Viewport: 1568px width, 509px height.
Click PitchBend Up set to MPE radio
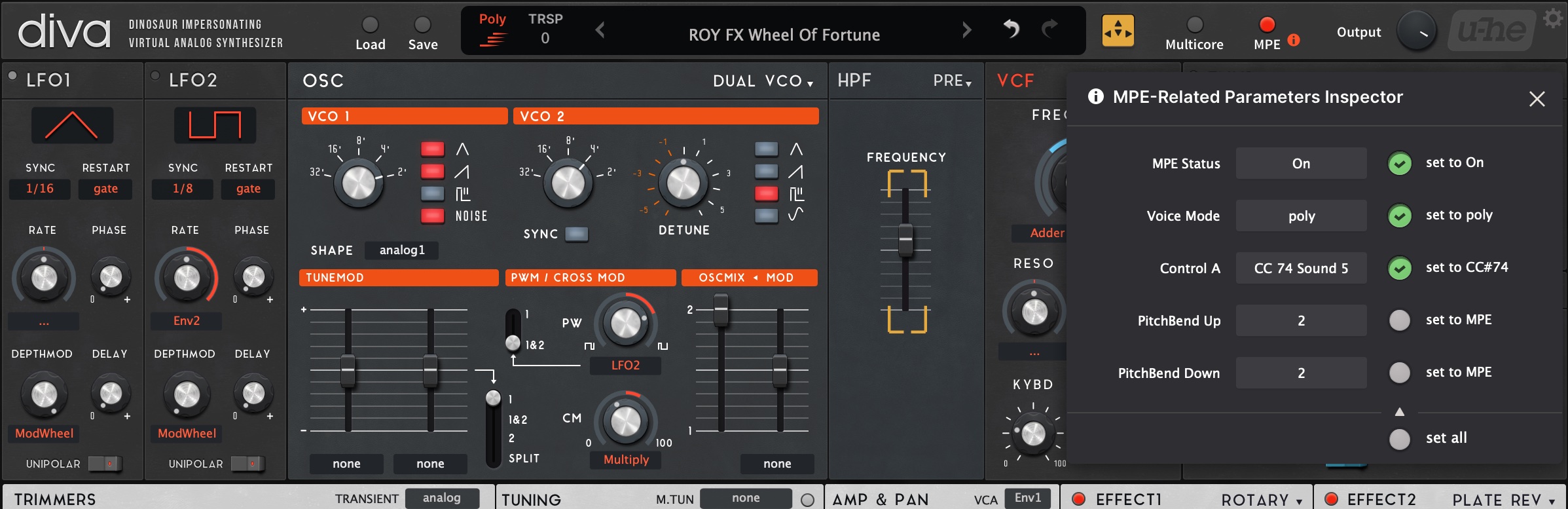pos(1400,320)
